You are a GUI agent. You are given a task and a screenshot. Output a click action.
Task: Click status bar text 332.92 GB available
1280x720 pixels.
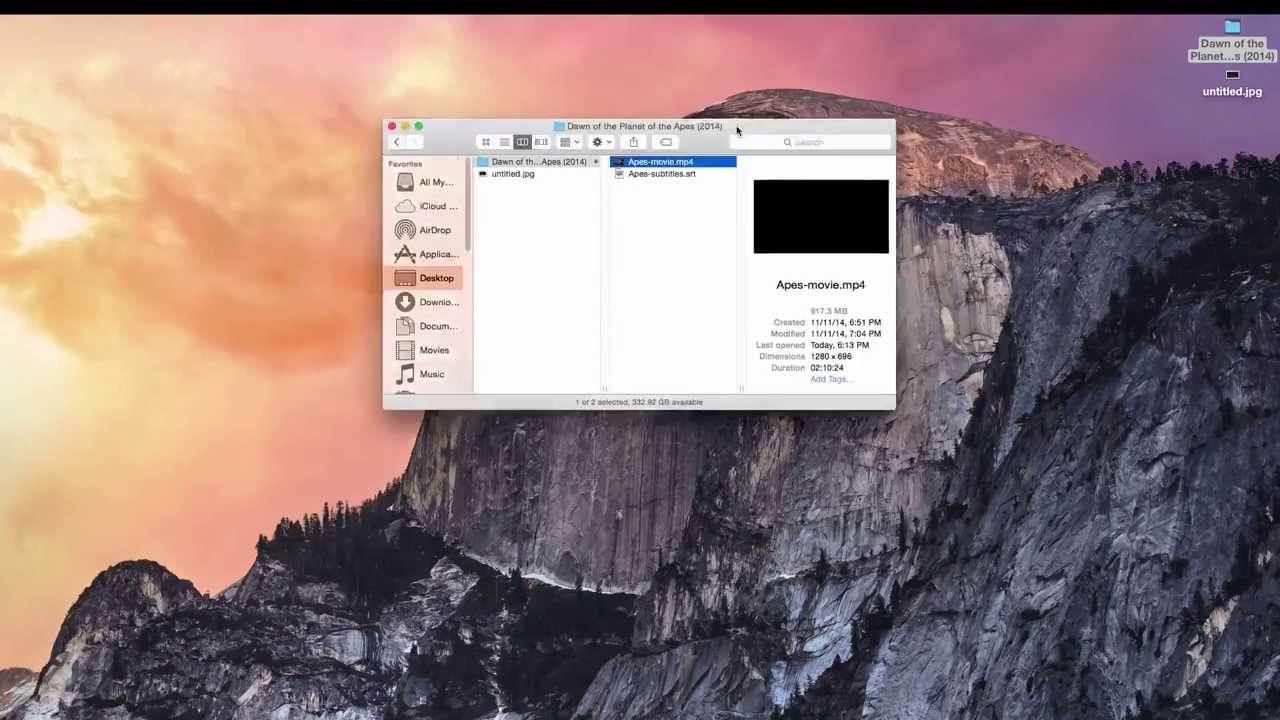666,402
